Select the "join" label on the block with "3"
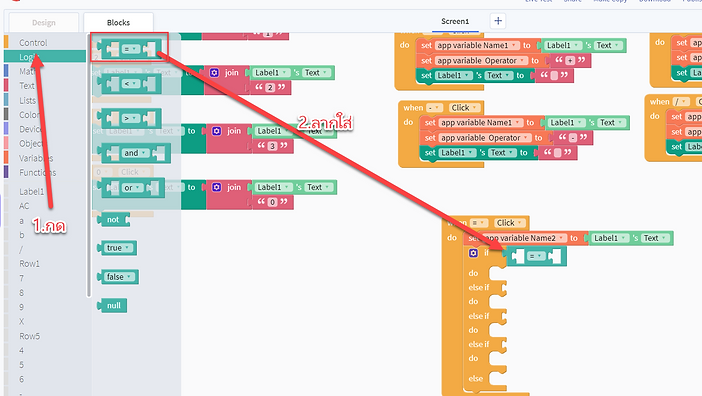702x396 pixels. (234, 131)
